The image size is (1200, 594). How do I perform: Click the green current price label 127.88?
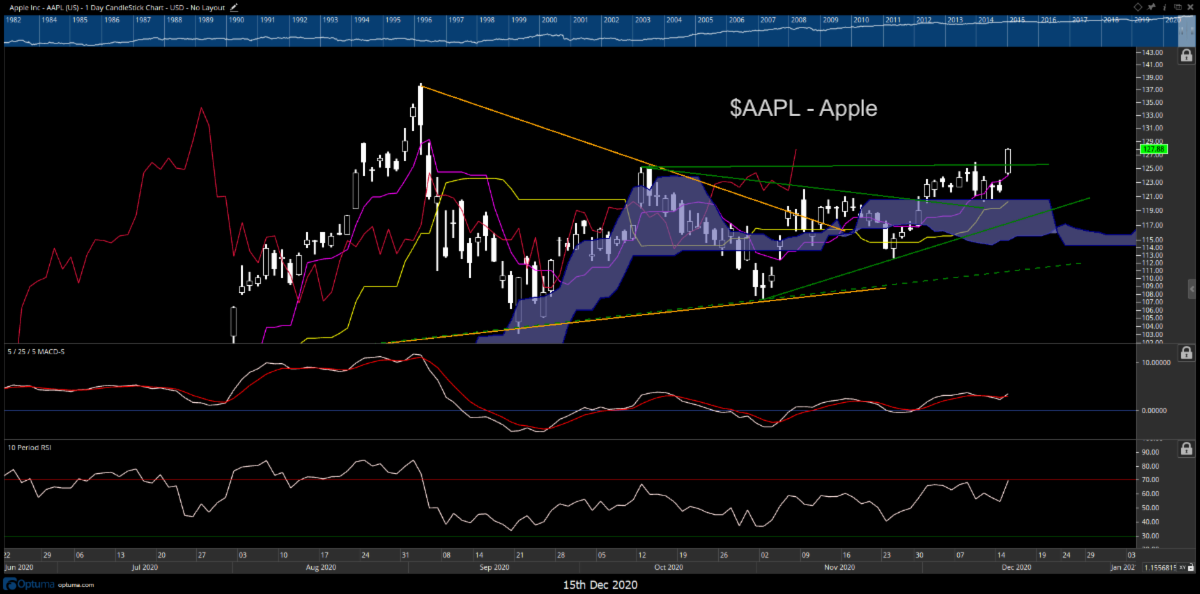[1152, 149]
